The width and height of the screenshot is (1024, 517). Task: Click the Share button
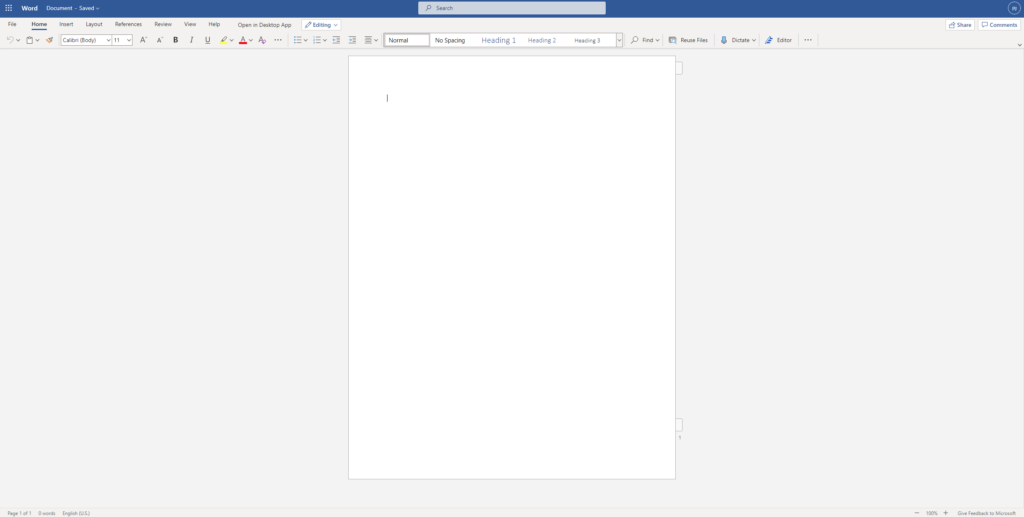tap(960, 25)
